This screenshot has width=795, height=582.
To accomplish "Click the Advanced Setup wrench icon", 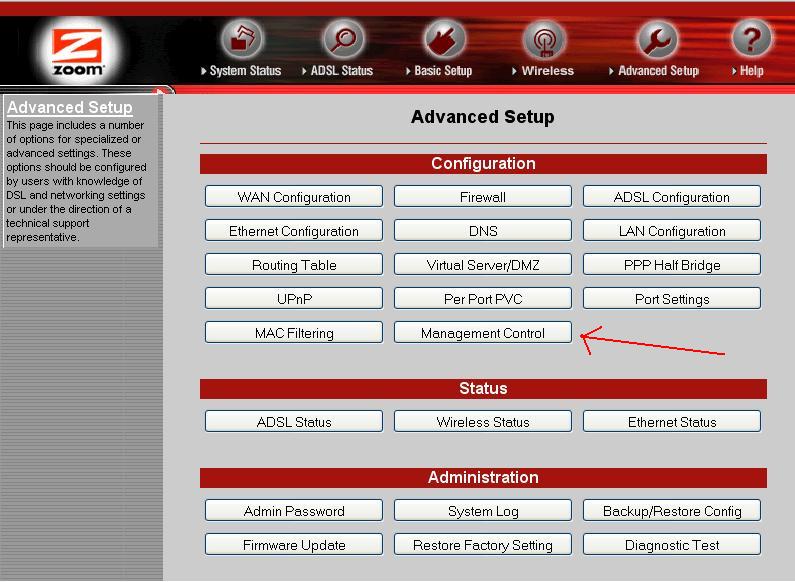I will tap(658, 39).
